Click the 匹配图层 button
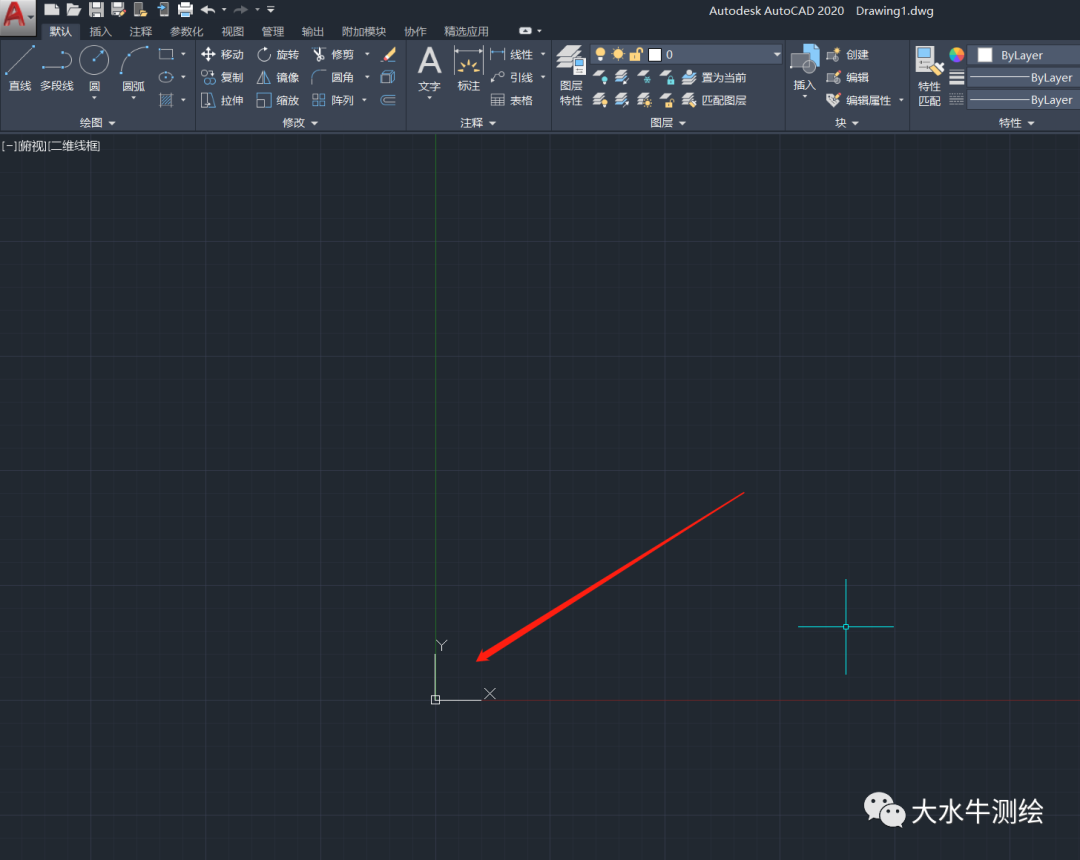This screenshot has height=860, width=1080. point(714,100)
